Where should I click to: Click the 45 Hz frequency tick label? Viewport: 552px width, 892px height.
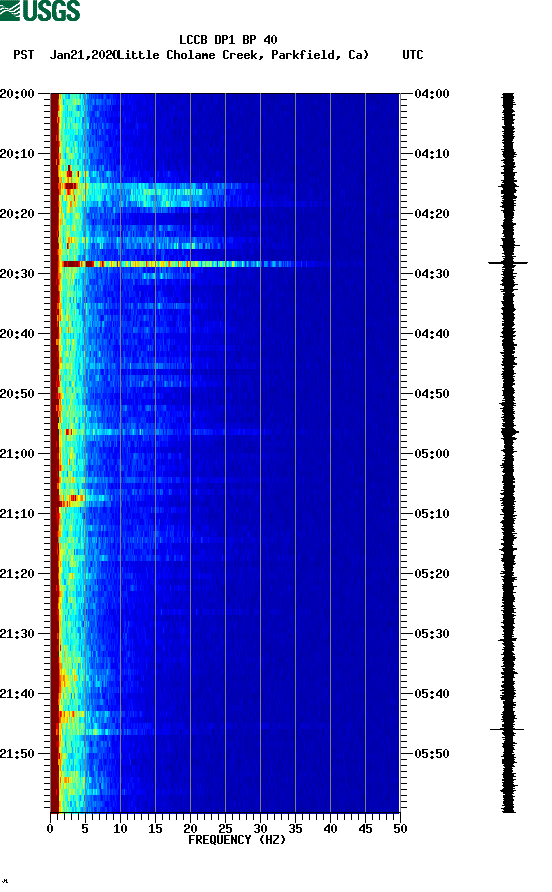coord(365,829)
